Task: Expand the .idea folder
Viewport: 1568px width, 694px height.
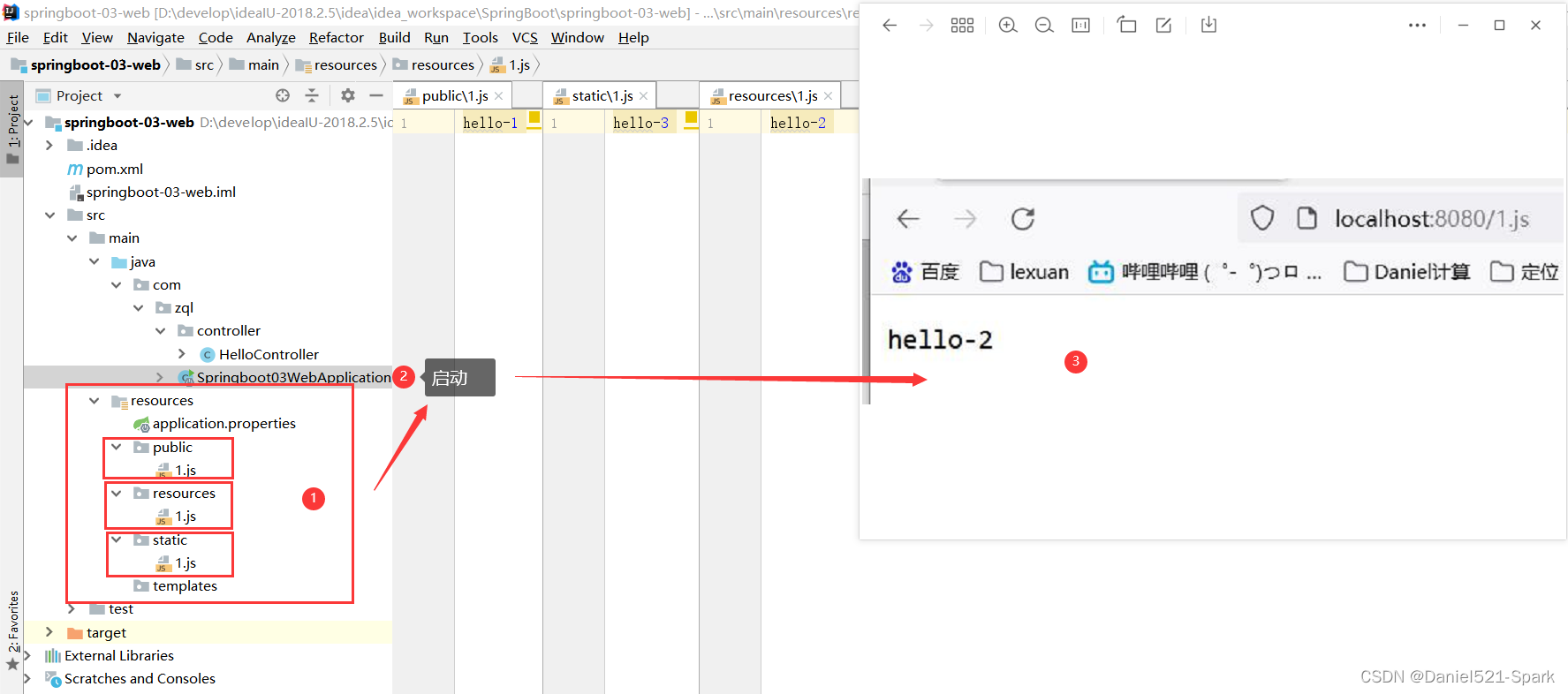Action: [x=49, y=146]
